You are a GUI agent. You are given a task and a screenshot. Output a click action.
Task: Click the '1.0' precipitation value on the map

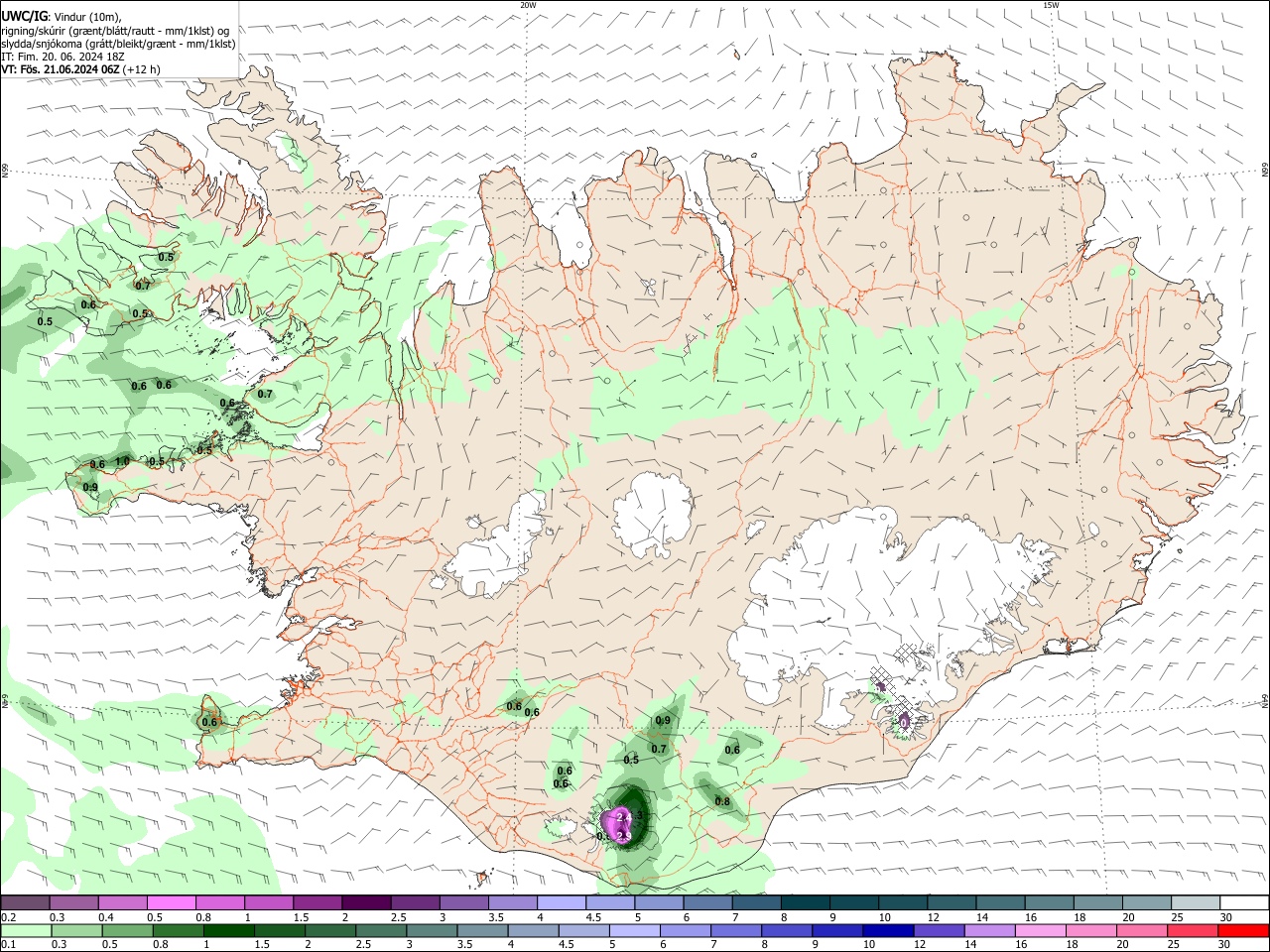click(x=122, y=461)
